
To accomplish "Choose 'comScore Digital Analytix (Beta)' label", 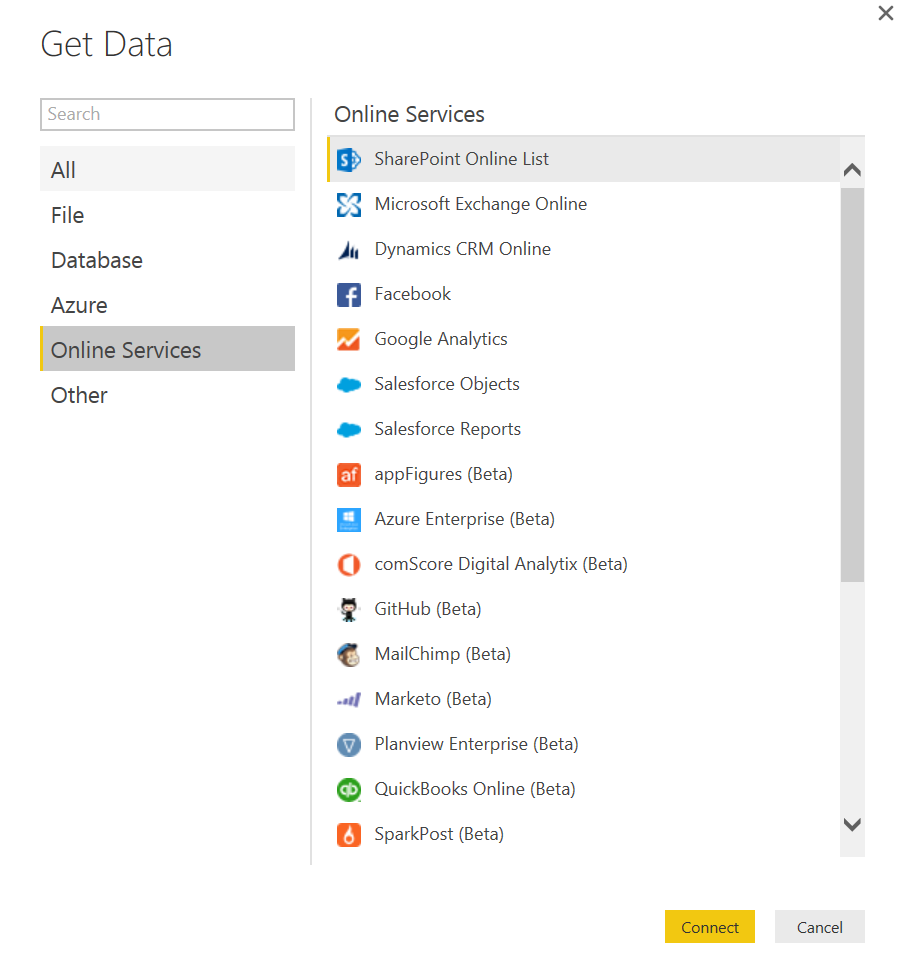I will (501, 564).
